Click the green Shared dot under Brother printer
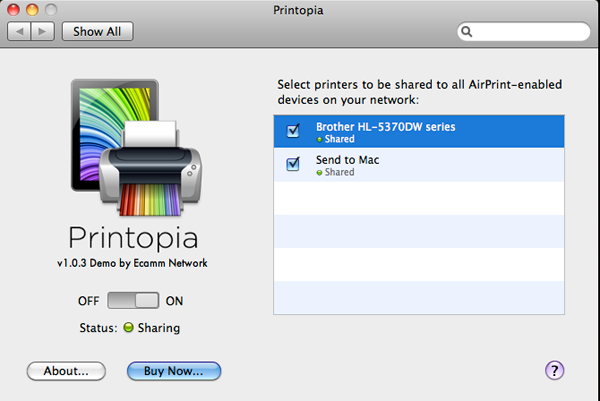 click(x=320, y=140)
